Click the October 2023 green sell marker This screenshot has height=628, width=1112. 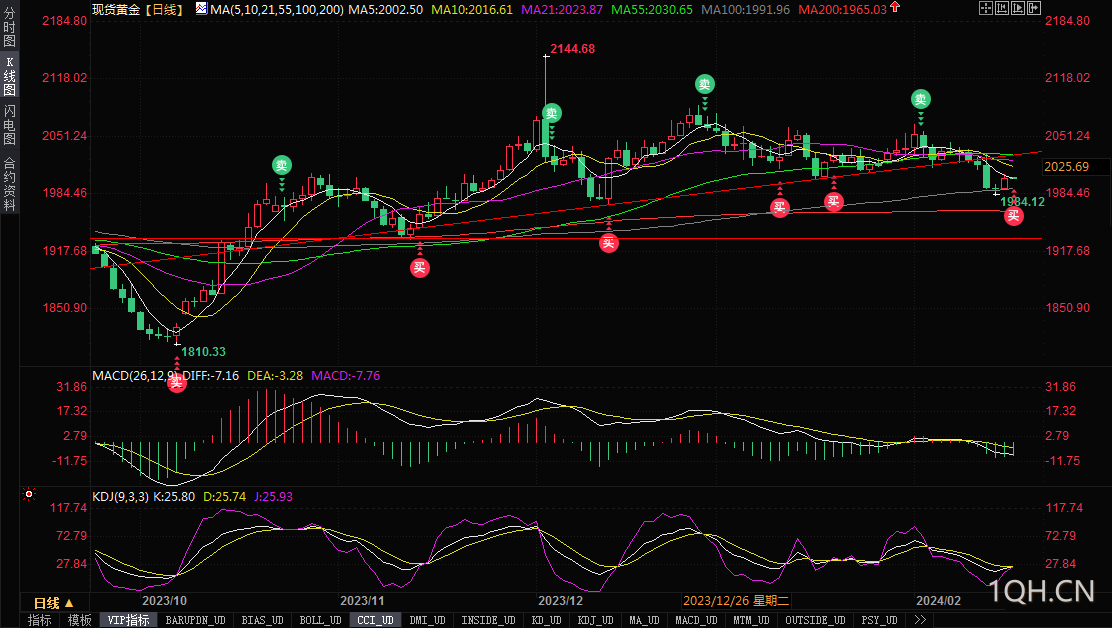(282, 166)
